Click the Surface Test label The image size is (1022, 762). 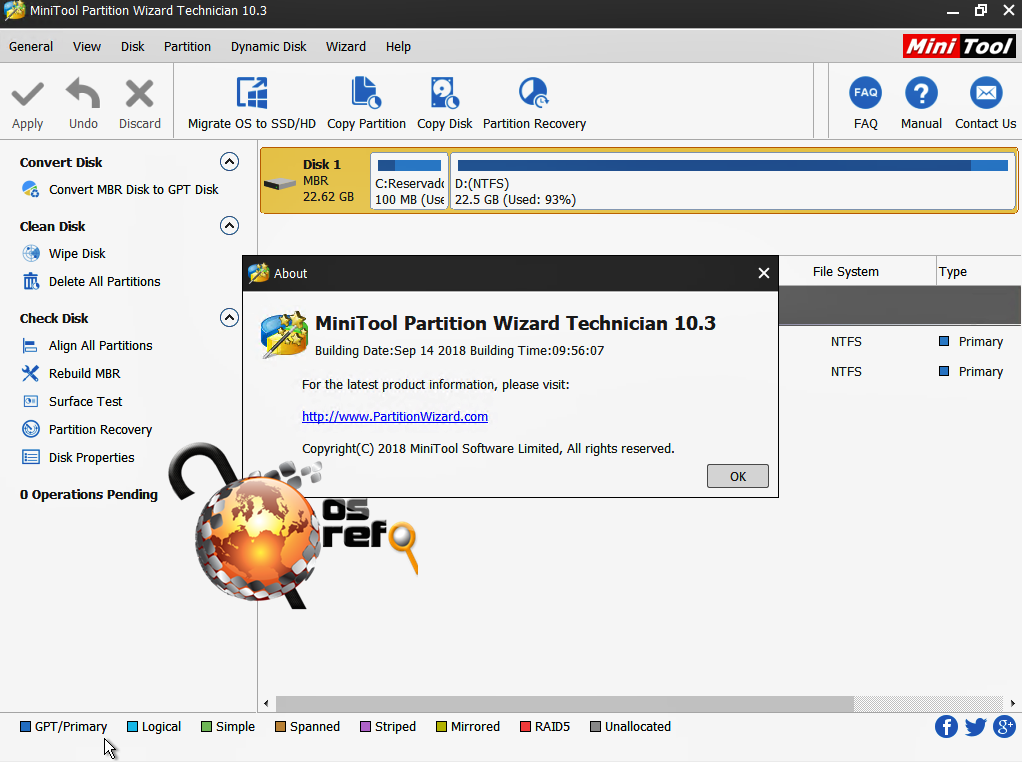tap(85, 402)
